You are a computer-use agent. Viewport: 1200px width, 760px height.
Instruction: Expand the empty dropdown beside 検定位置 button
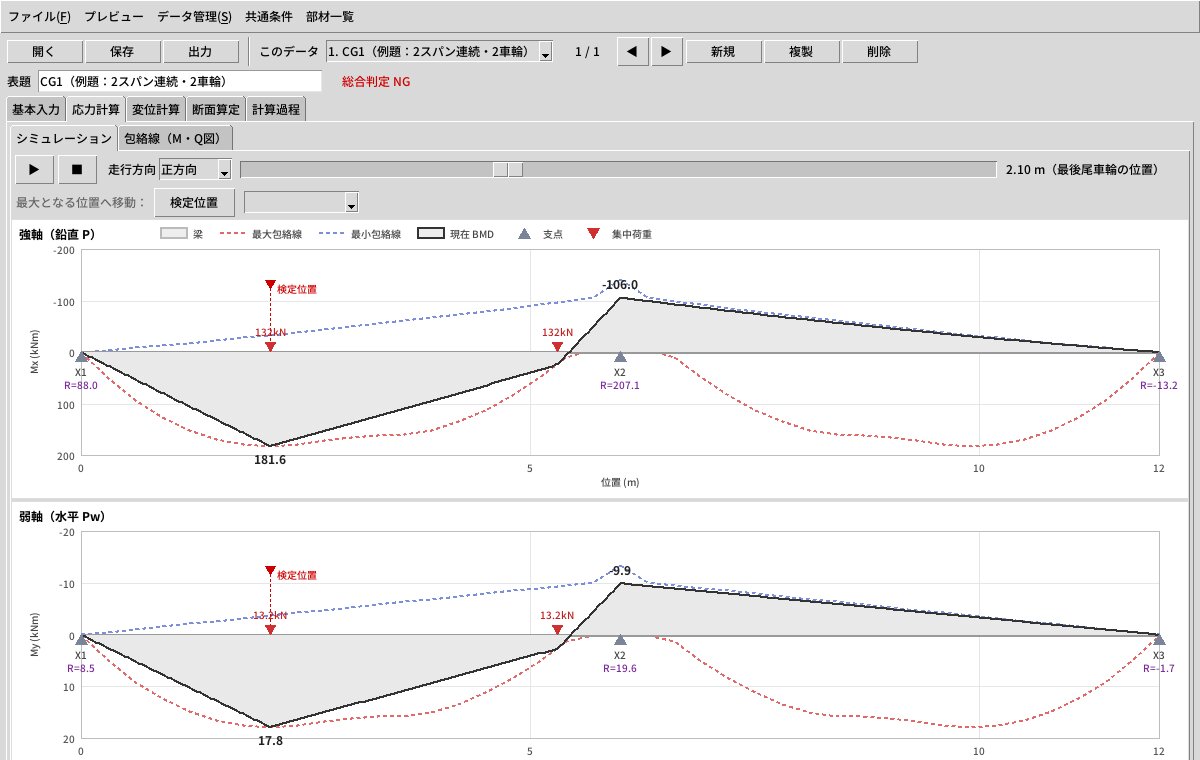[x=301, y=203]
